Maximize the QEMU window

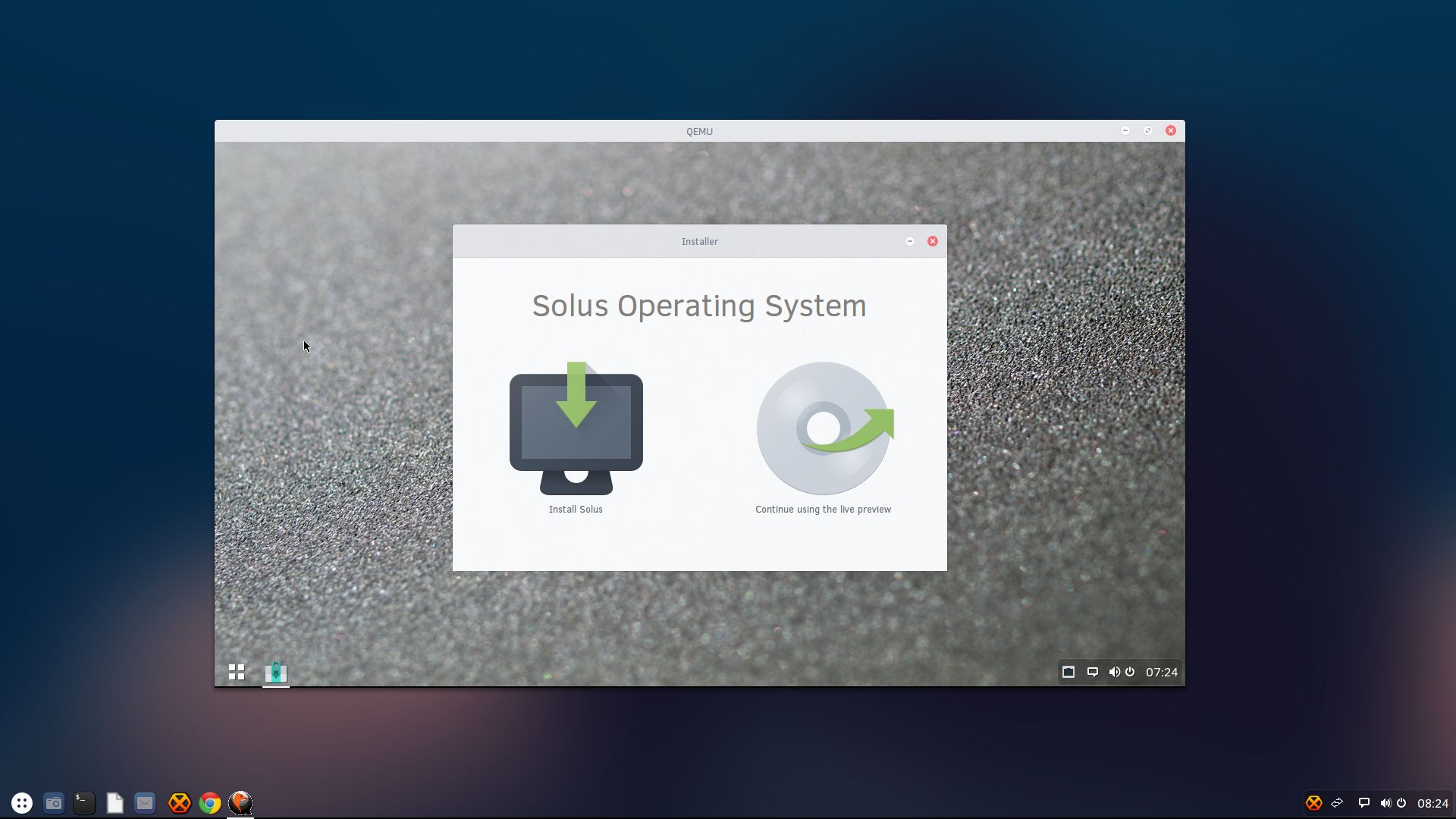[1148, 130]
